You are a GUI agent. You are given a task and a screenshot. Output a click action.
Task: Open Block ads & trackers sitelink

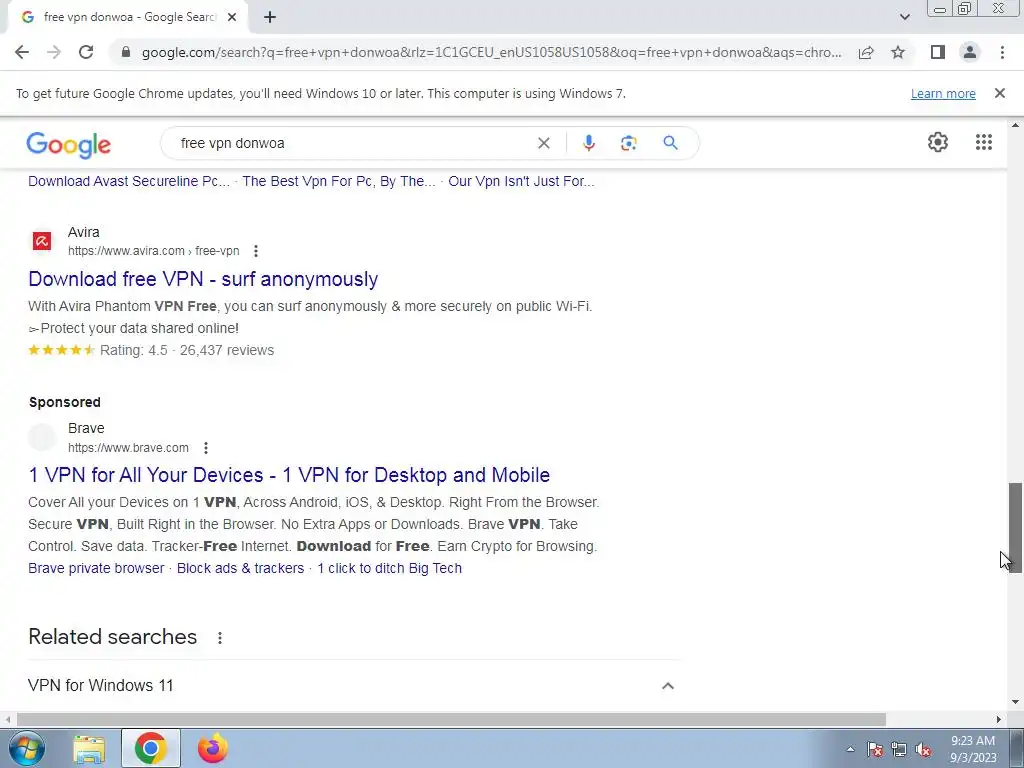(240, 568)
